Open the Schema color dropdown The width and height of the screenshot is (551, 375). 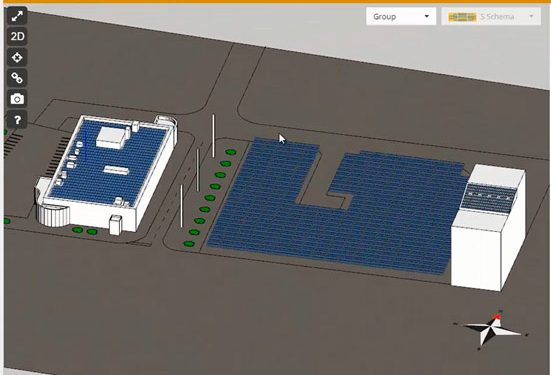click(x=491, y=17)
